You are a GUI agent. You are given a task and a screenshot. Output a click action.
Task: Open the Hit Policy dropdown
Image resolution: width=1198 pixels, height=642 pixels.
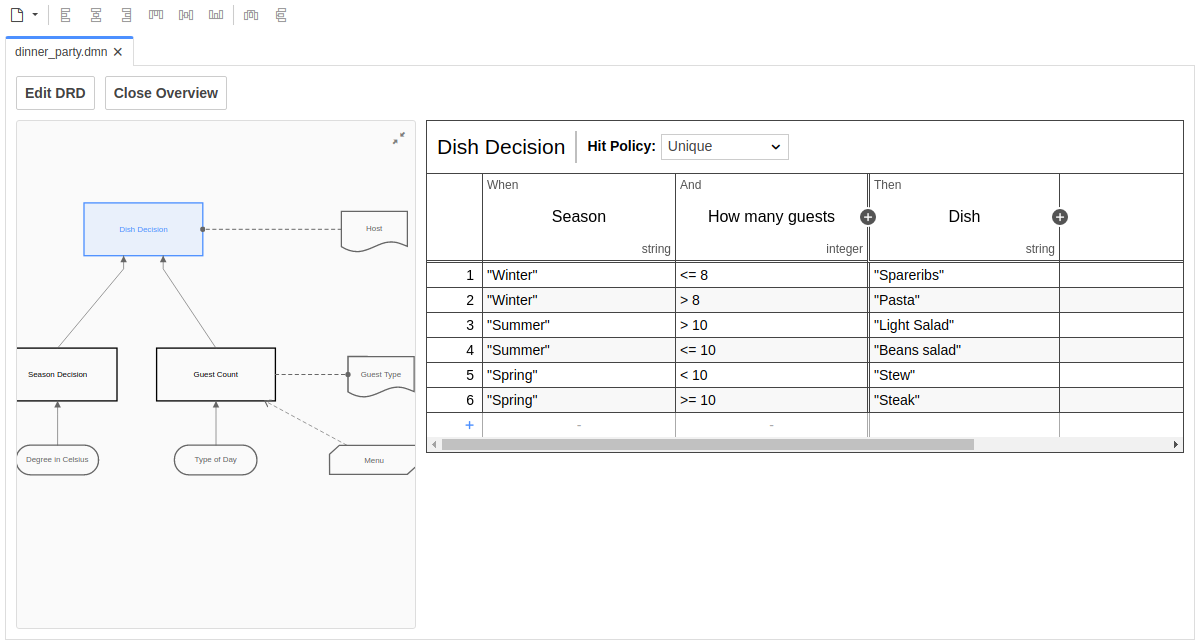pos(724,147)
